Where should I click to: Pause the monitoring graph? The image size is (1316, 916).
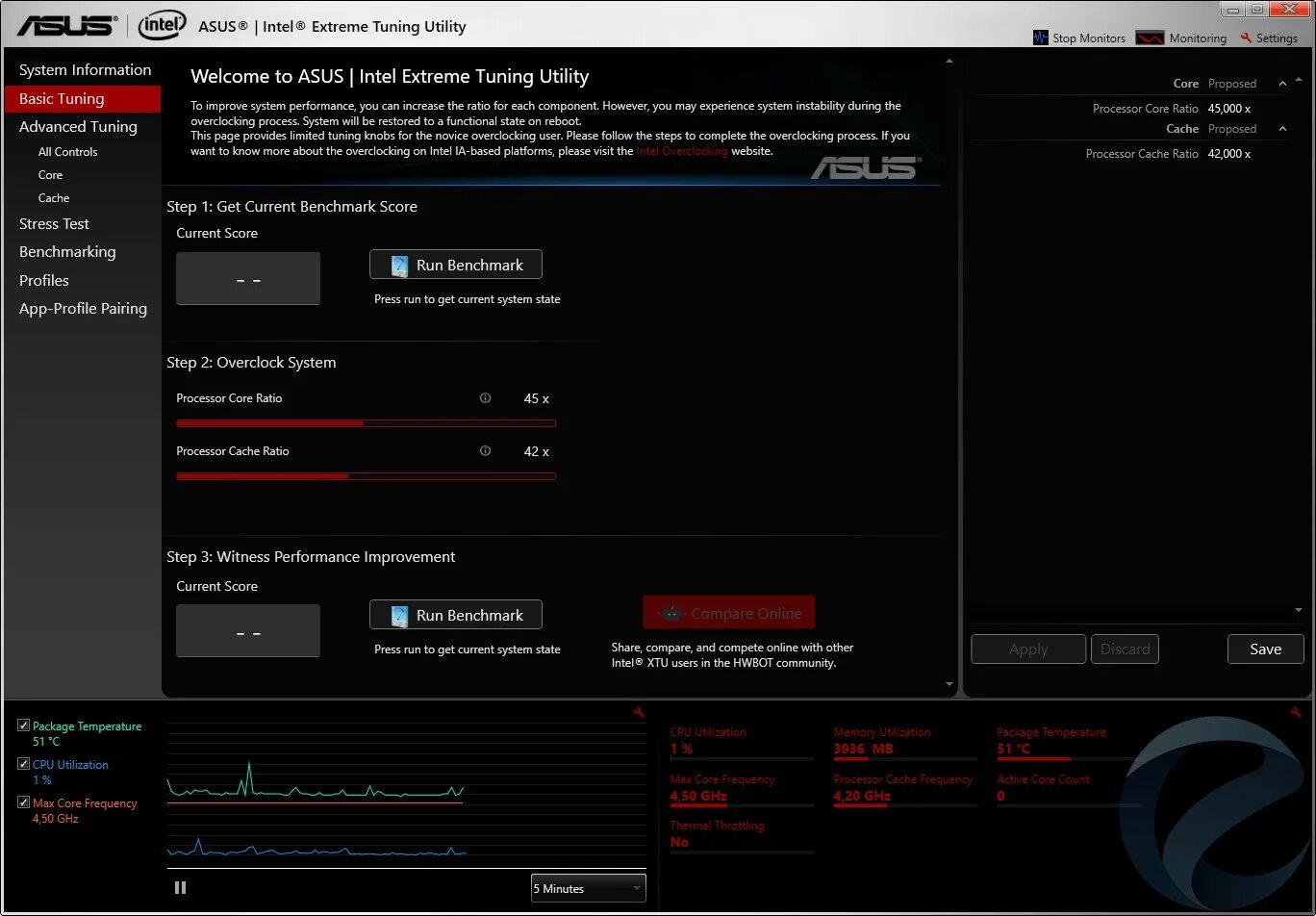coord(180,887)
